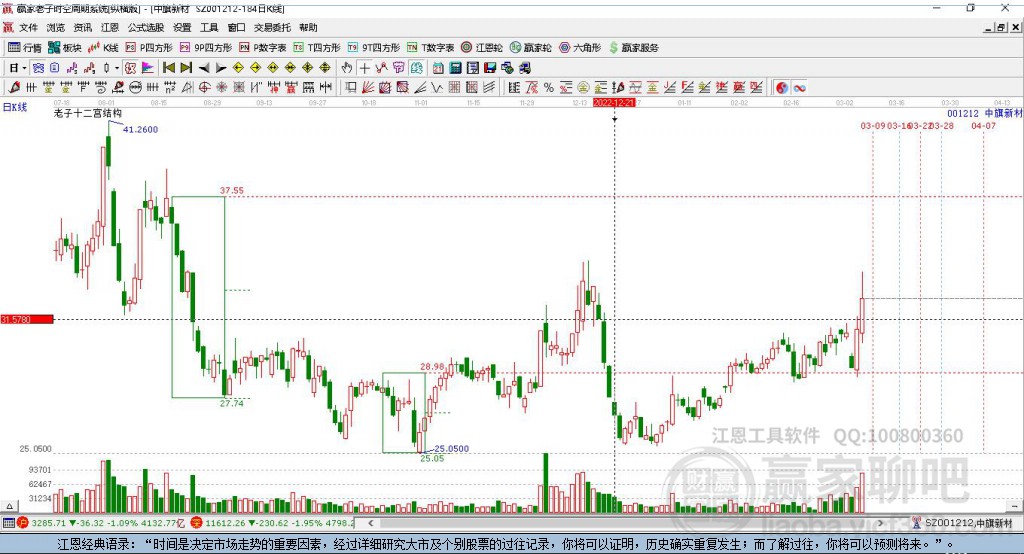Click the 日K线 chart label
This screenshot has height=554, width=1024.
click(x=14, y=107)
